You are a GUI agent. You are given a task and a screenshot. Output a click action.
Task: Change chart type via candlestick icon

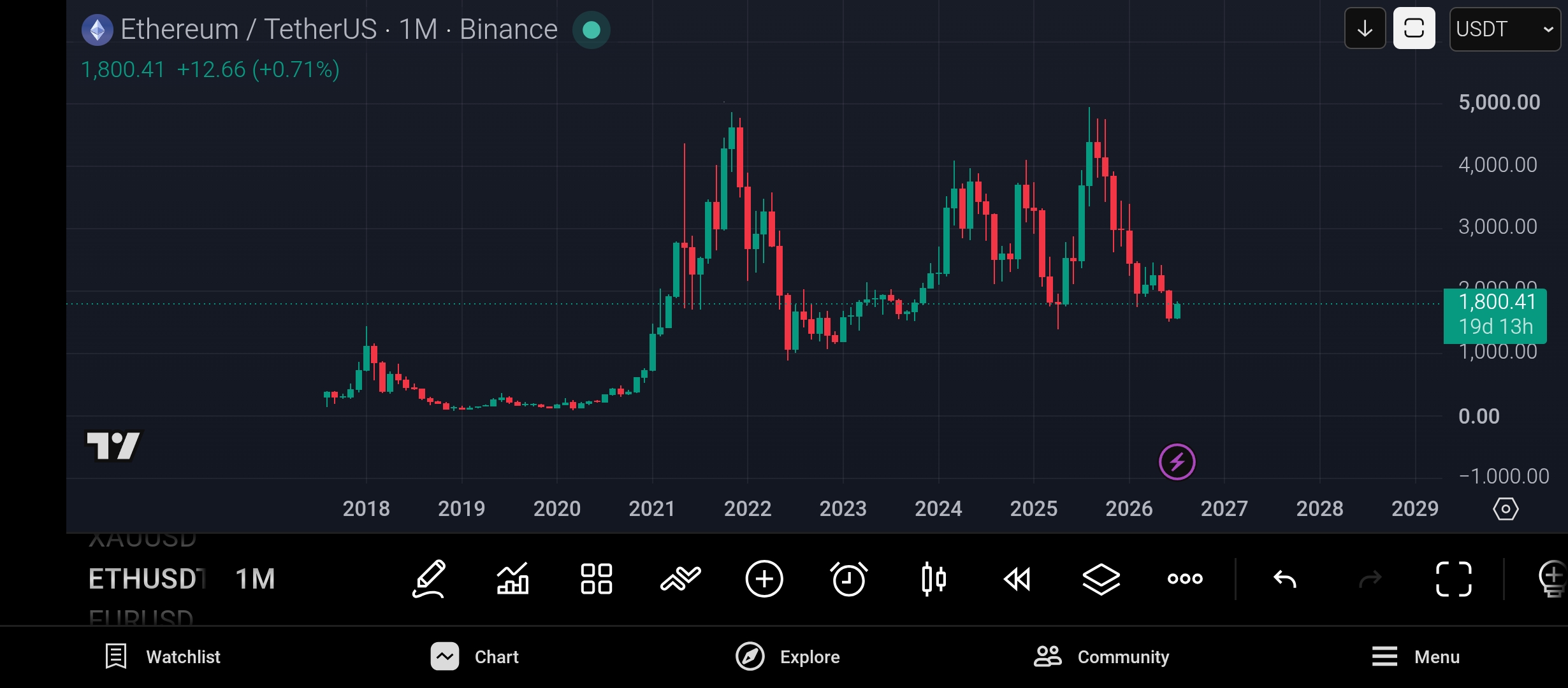(x=933, y=579)
